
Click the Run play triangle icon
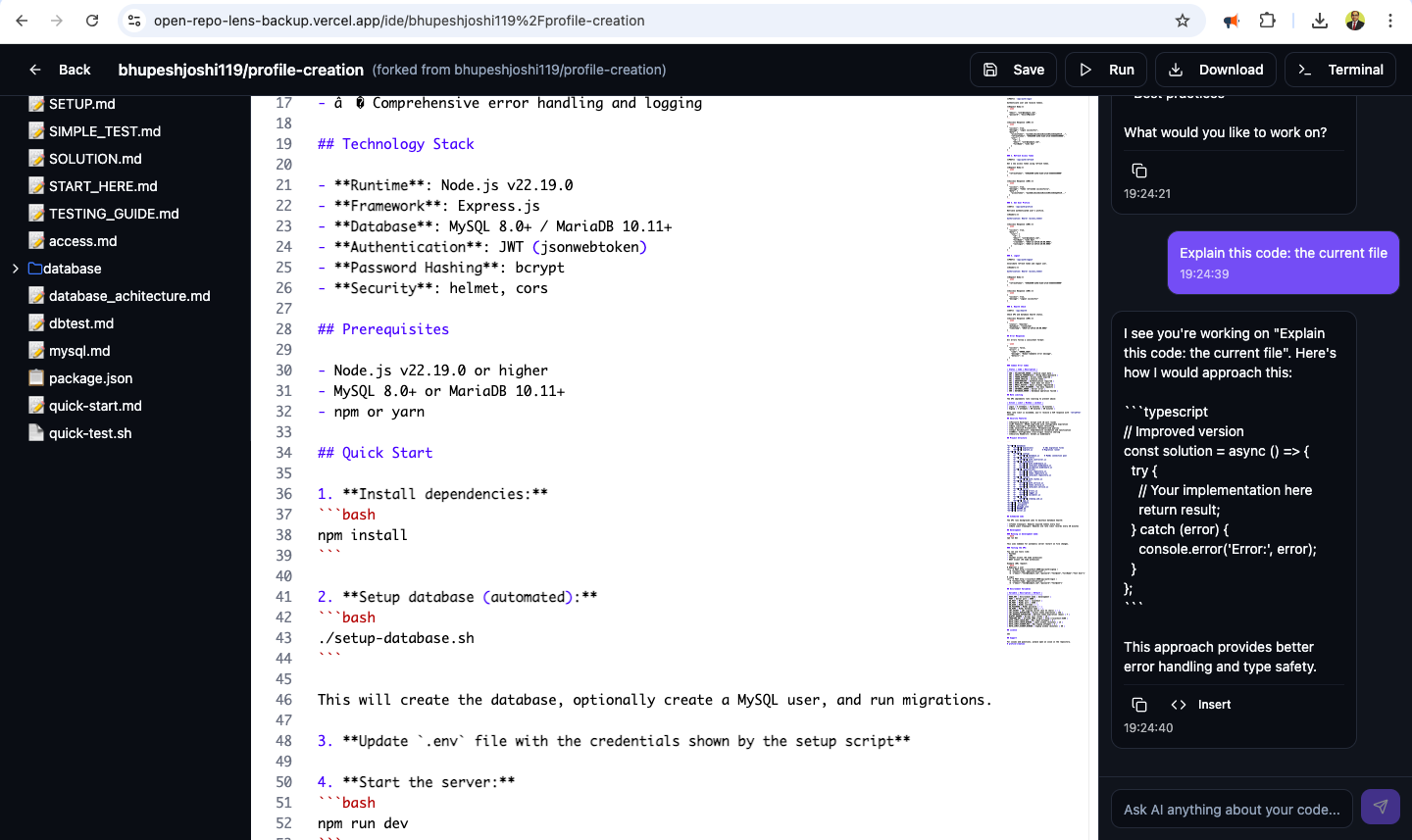[x=1085, y=70]
